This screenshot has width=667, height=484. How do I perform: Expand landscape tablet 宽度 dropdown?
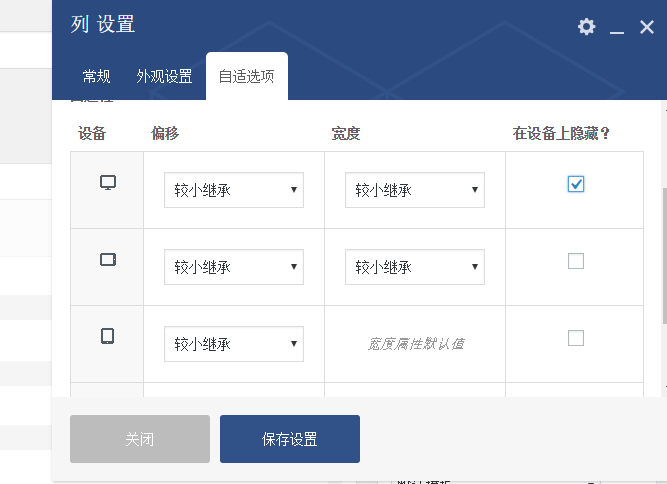(414, 267)
